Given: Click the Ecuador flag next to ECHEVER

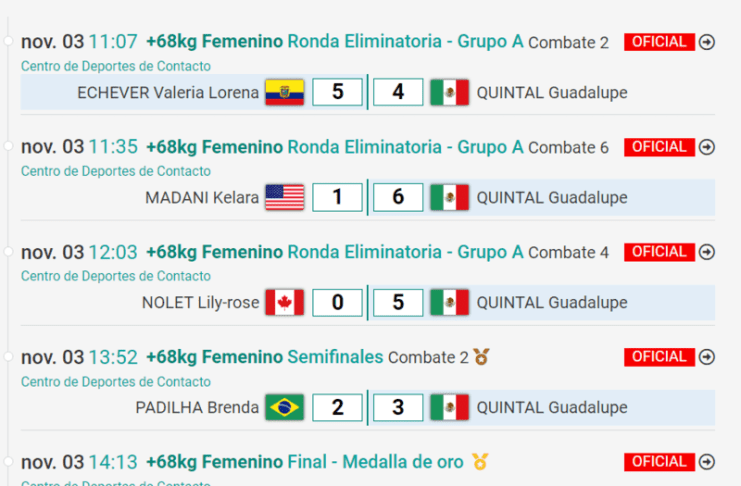Looking at the screenshot, I should 284,93.
